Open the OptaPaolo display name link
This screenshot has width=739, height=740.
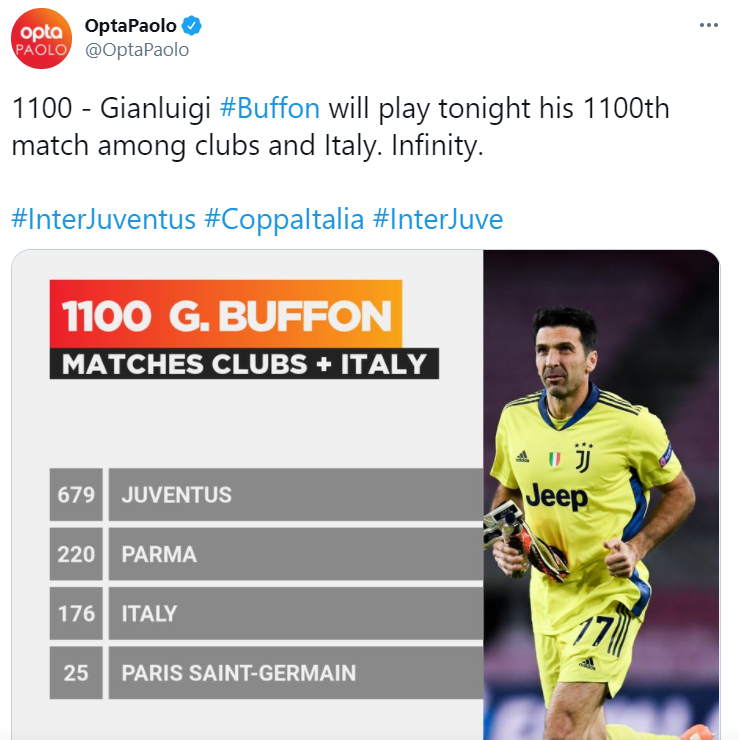point(131,26)
